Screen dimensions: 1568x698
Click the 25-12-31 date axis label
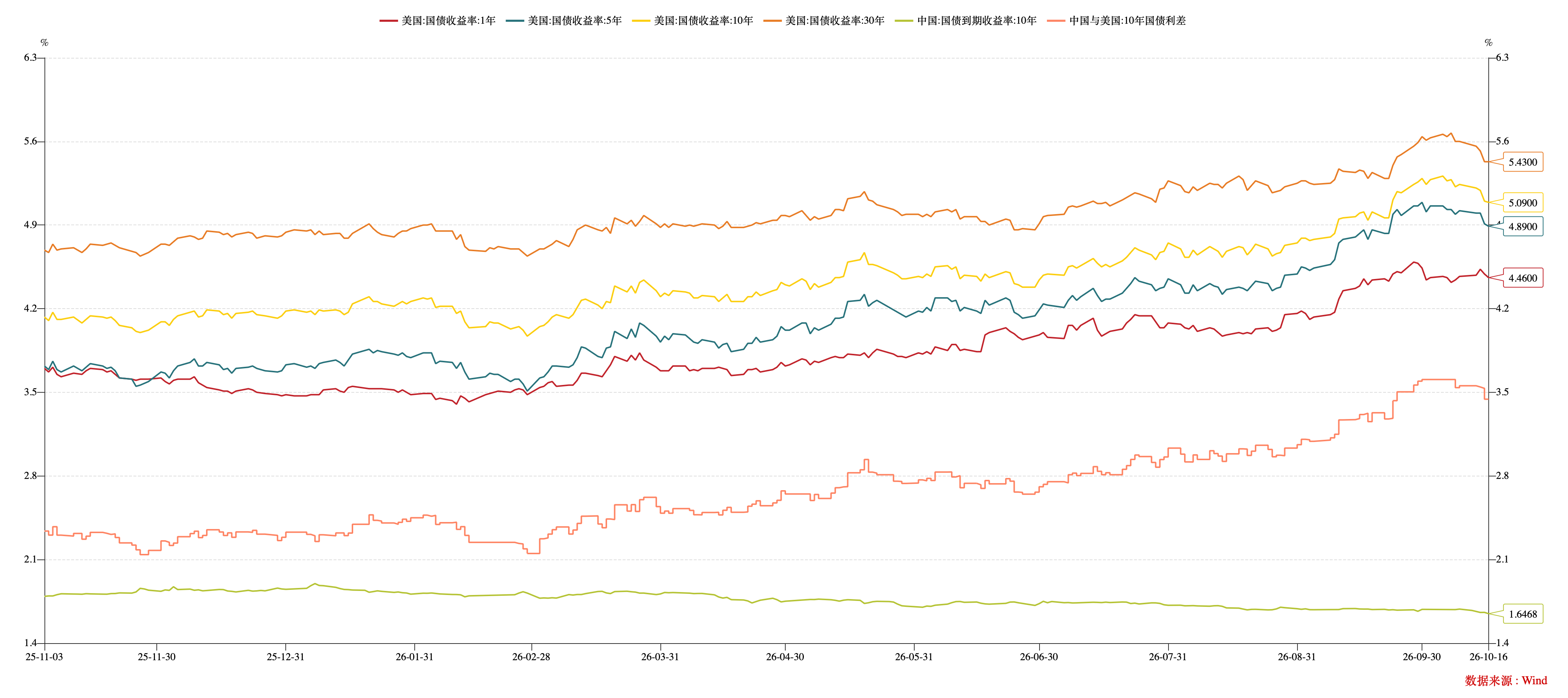click(285, 657)
